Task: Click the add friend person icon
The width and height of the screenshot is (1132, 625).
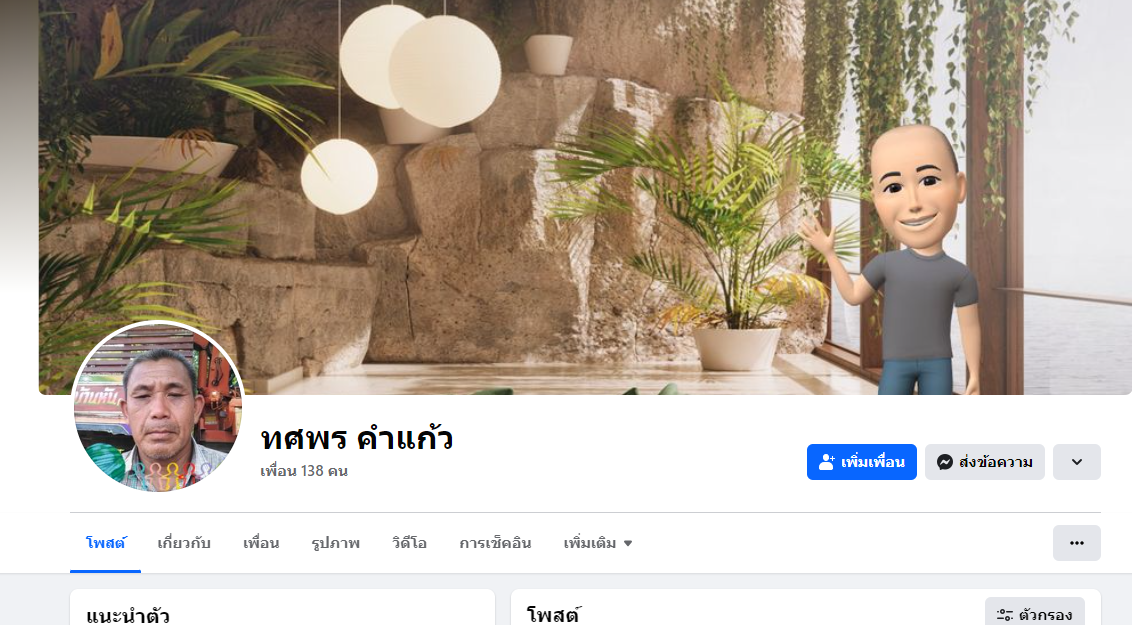Action: point(827,462)
